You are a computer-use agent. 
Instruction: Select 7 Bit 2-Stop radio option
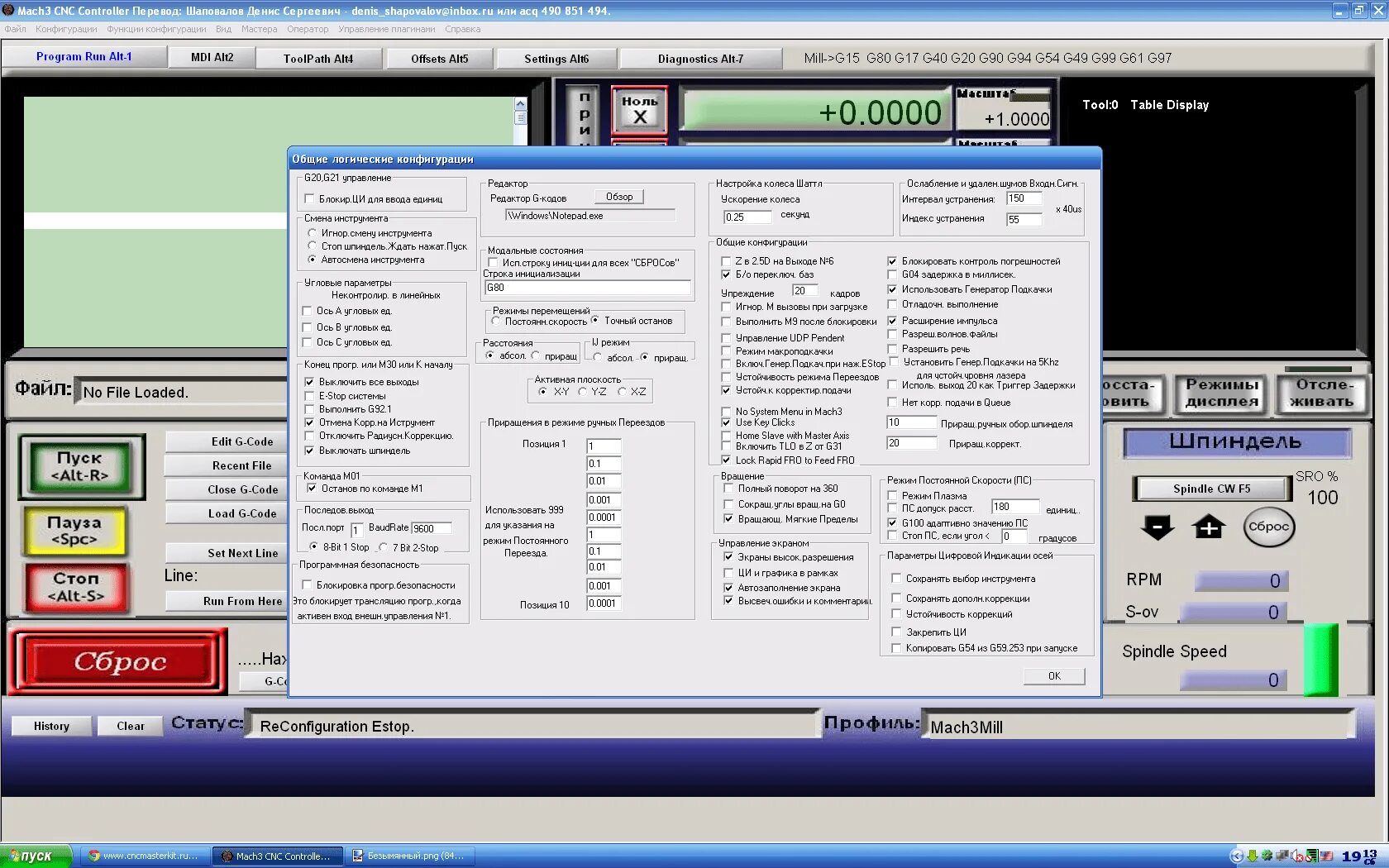(x=383, y=547)
